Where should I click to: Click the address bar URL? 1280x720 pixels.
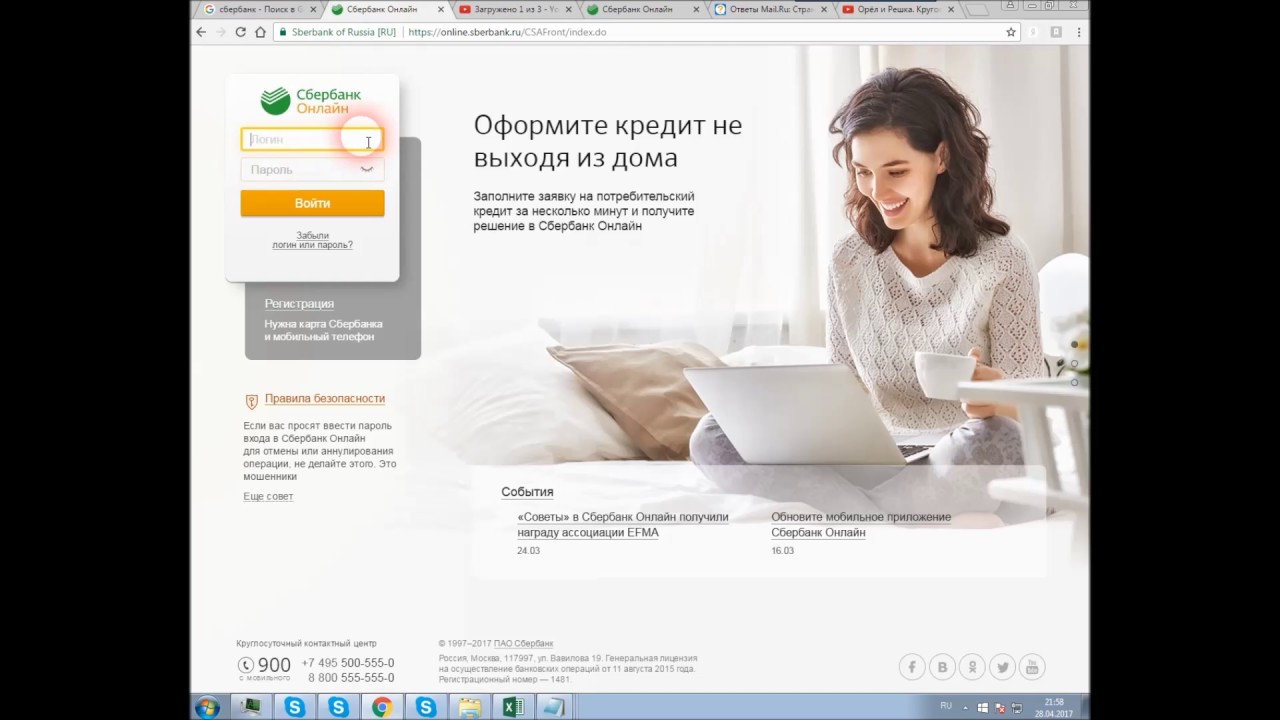click(x=507, y=32)
